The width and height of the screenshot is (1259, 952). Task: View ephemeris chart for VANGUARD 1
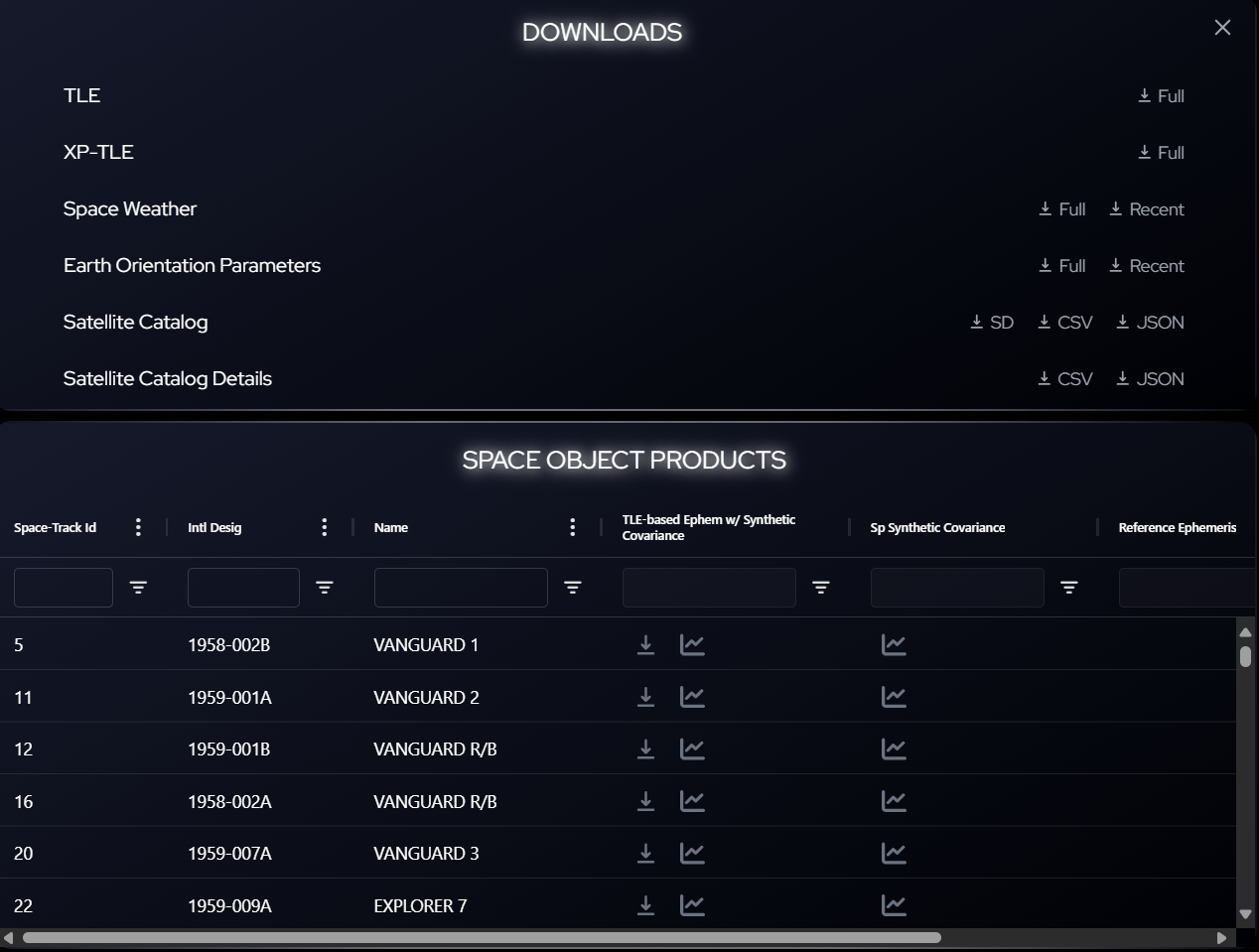pyautogui.click(x=692, y=644)
